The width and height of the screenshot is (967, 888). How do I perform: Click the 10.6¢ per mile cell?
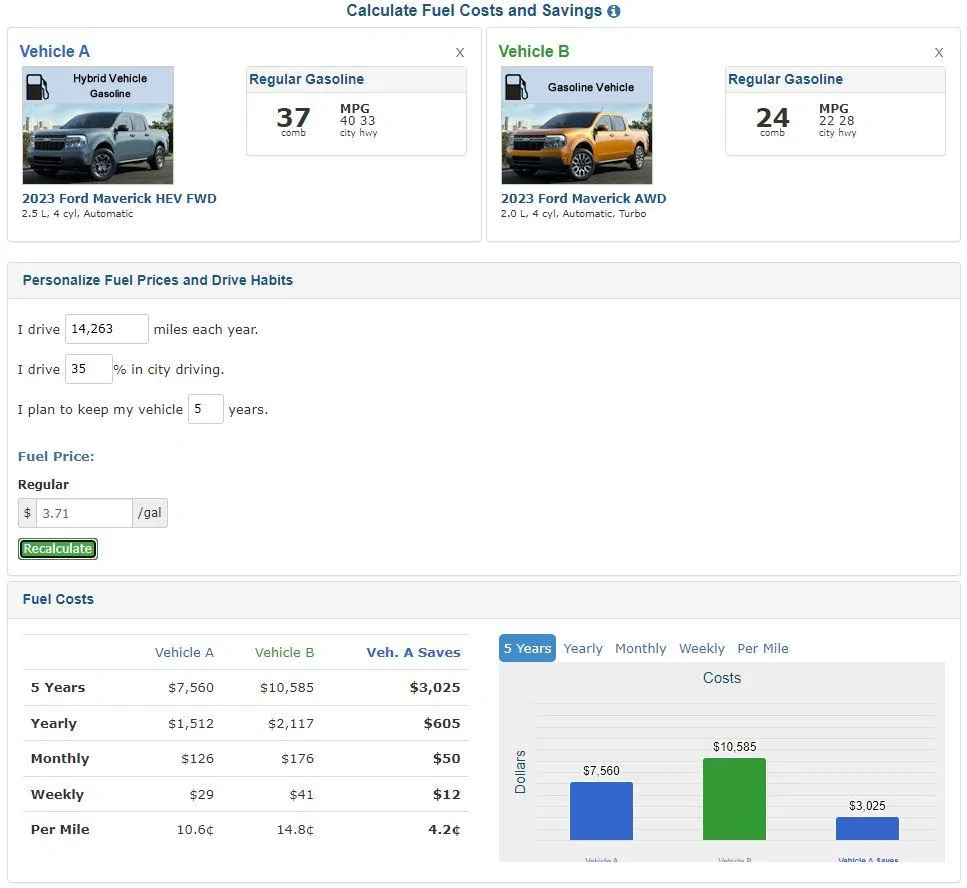tap(195, 829)
